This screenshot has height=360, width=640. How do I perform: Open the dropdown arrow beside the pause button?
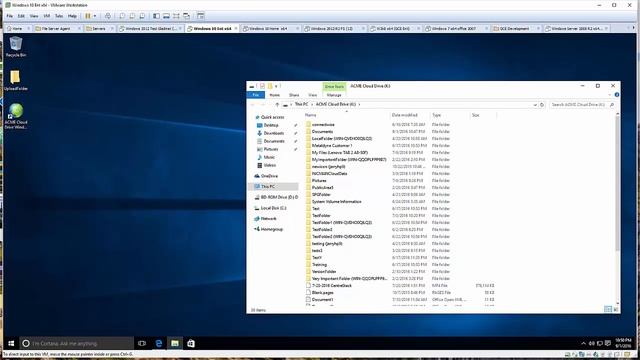click(95, 16)
